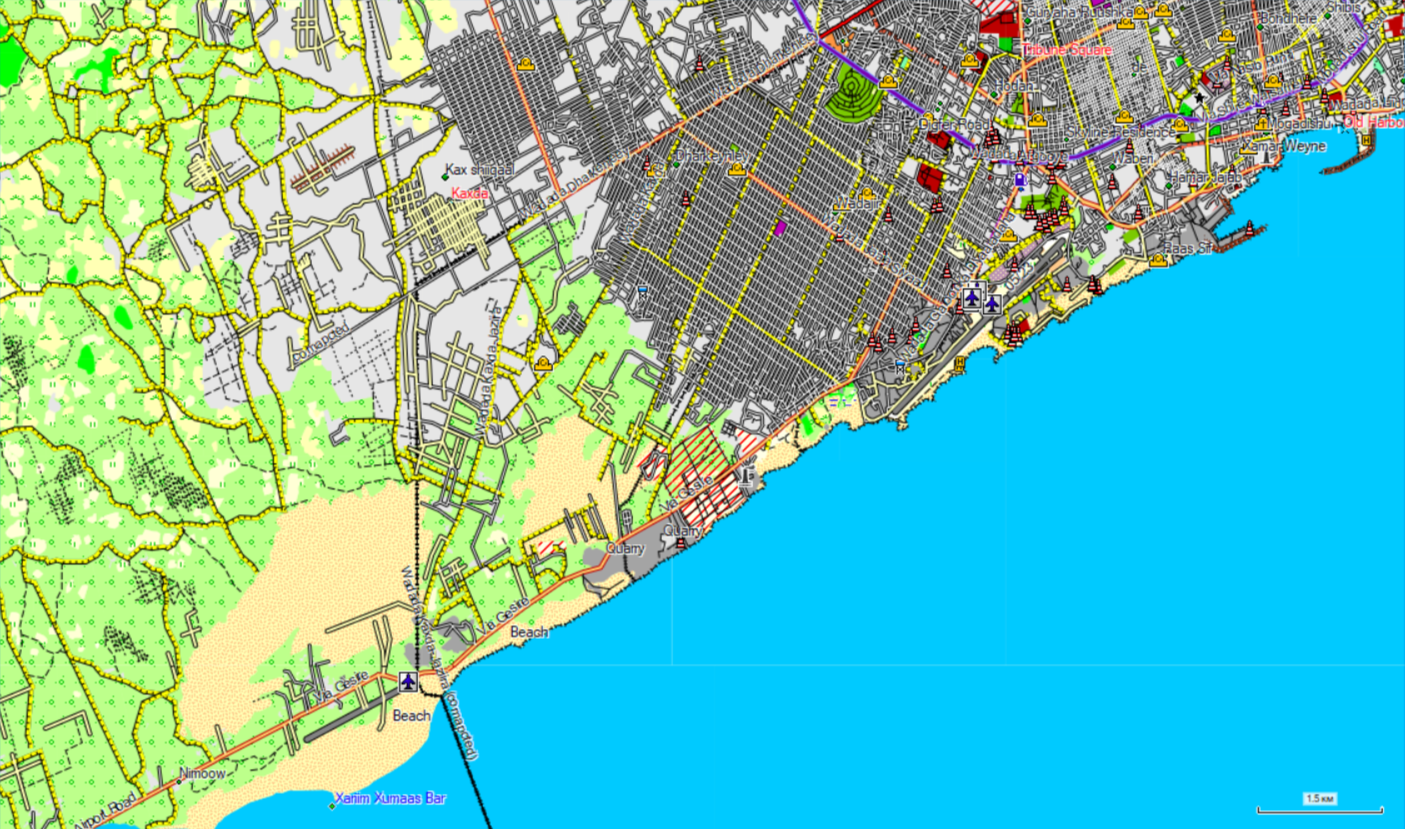Click the green dot next to Kax shiiqaal

tap(446, 177)
